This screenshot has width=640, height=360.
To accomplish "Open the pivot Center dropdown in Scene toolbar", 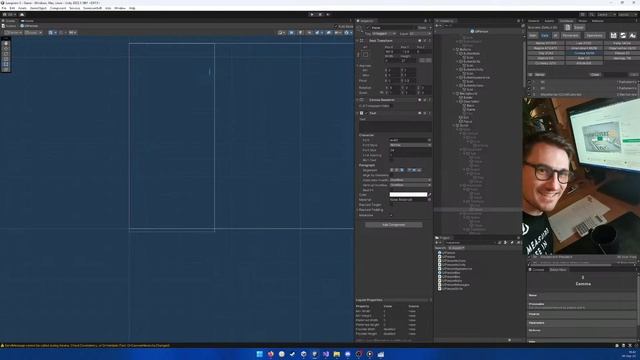I will point(13,33).
